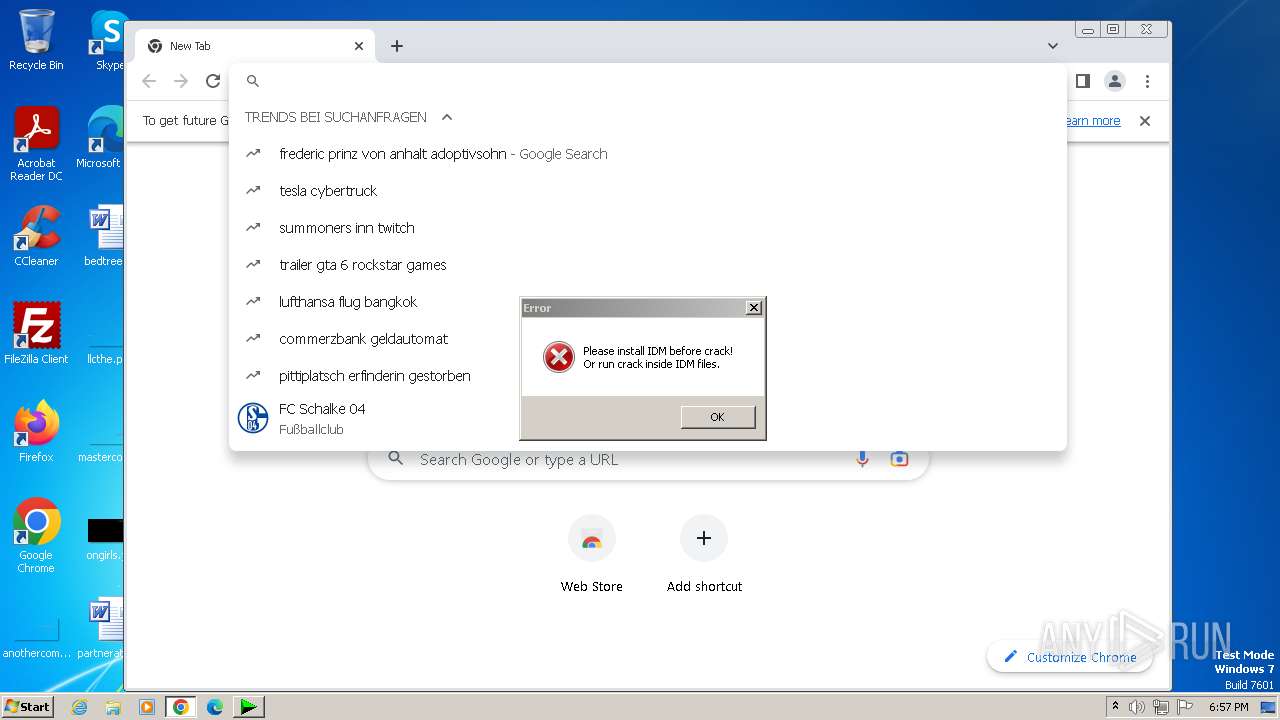Click Customize Chrome button
The height and width of the screenshot is (720, 1280).
(x=1069, y=657)
